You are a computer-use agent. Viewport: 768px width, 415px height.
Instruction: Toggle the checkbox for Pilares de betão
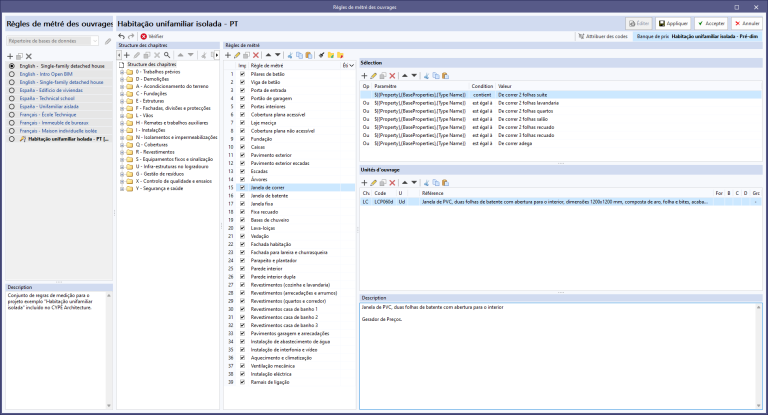tap(242, 74)
